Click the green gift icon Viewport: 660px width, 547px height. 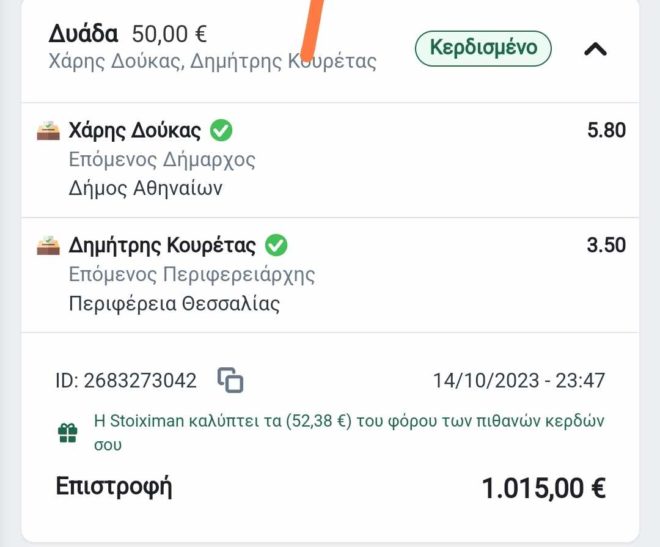[x=67, y=432]
